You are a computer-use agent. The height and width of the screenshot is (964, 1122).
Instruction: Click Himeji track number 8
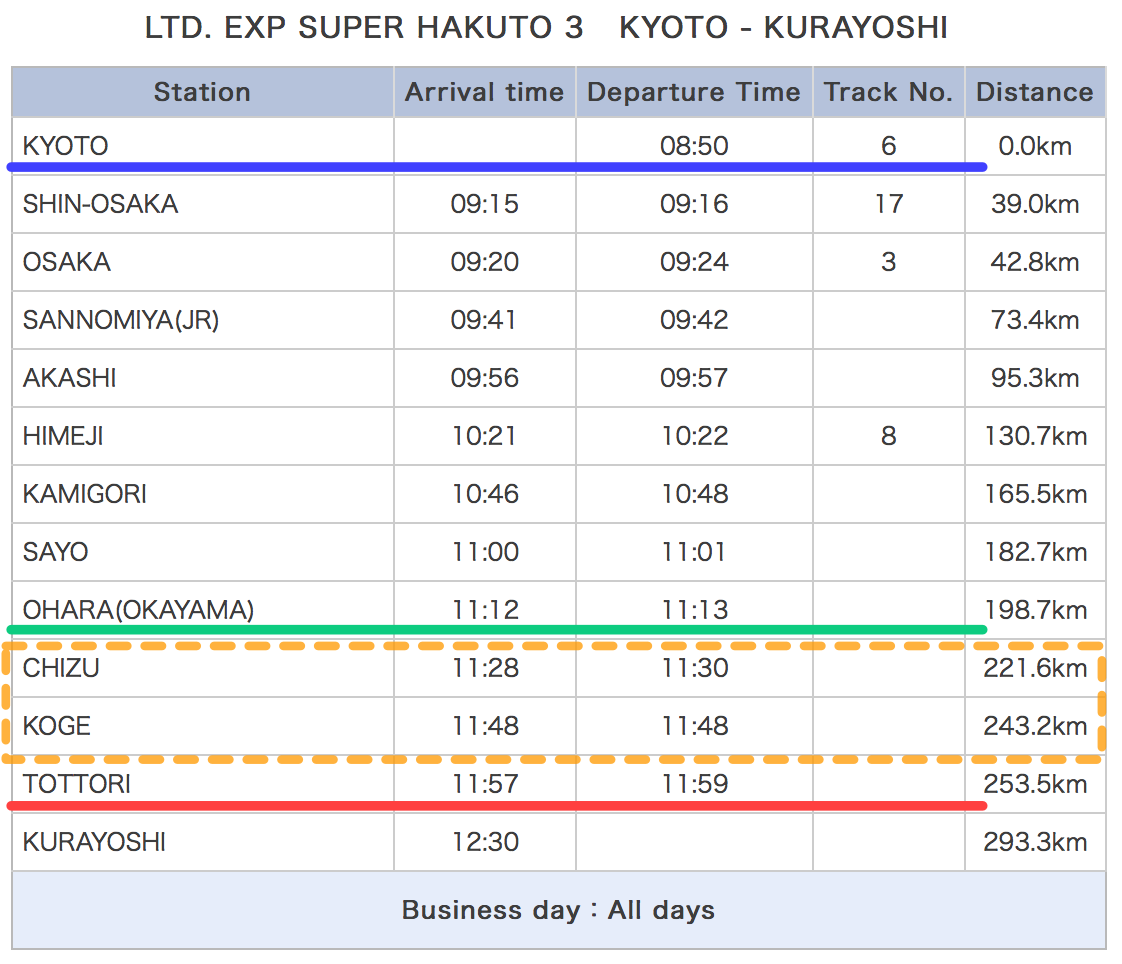889,436
